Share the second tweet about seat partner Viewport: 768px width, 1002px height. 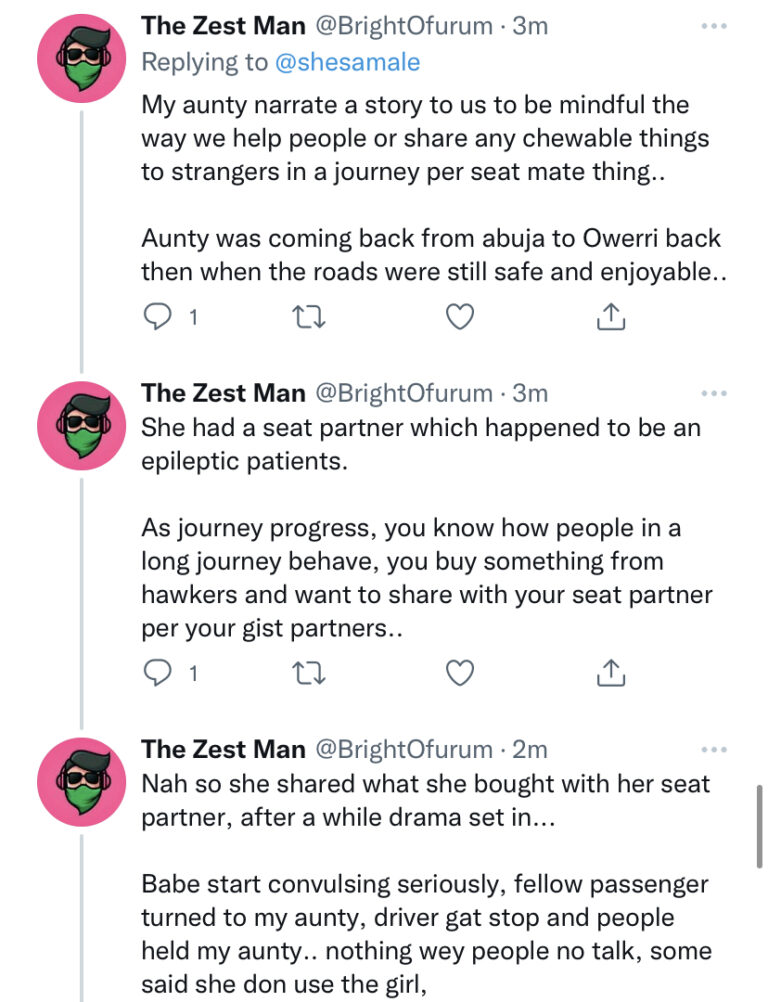(x=610, y=674)
